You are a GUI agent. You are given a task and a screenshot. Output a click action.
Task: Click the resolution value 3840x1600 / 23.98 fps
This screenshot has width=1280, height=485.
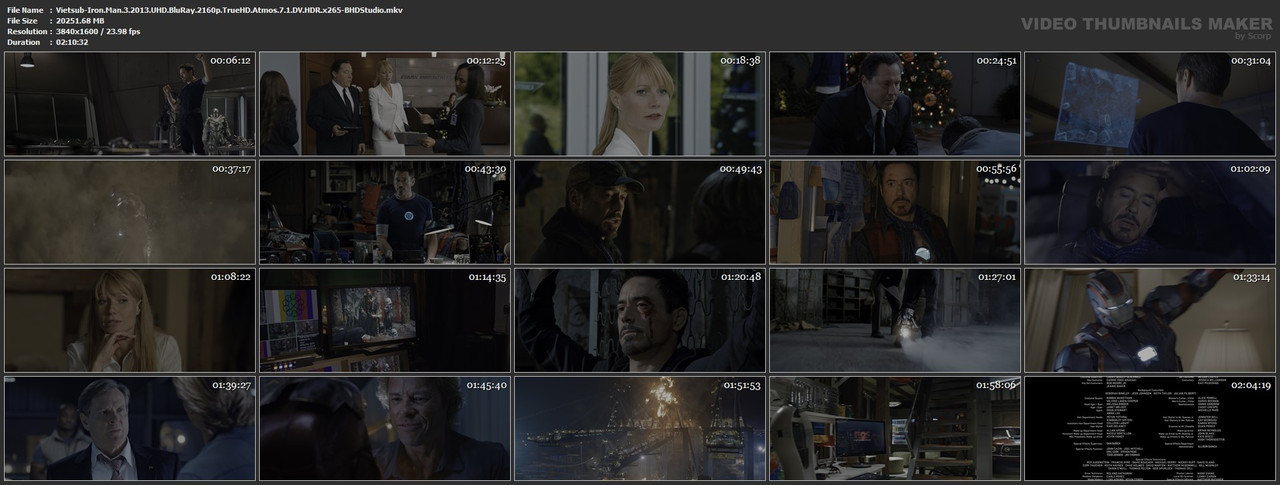[98, 31]
